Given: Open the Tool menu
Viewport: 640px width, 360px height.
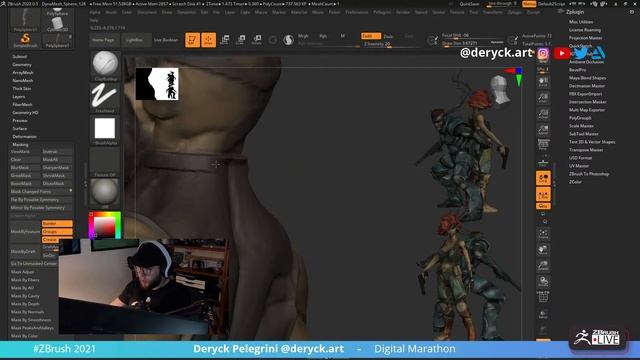Looking at the screenshot, I should tap(473, 12).
